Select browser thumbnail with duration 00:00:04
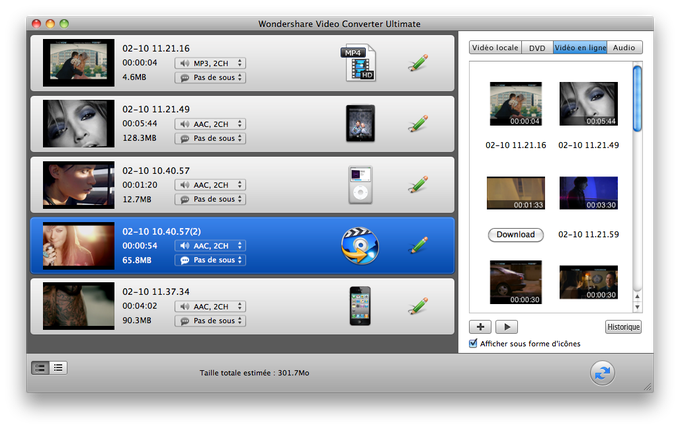Screen dimensions: 680x429 [x=516, y=104]
